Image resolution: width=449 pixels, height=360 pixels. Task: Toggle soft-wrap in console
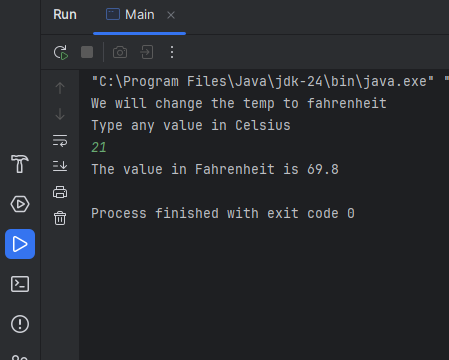click(x=60, y=140)
